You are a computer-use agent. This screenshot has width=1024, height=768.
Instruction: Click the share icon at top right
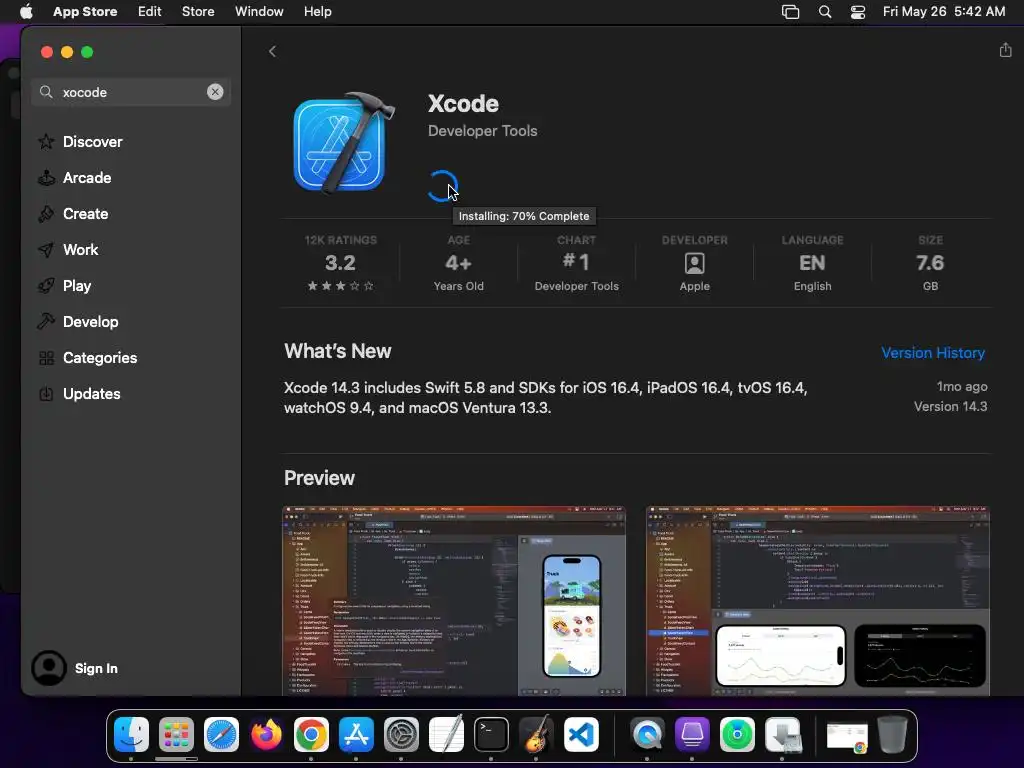[1005, 50]
